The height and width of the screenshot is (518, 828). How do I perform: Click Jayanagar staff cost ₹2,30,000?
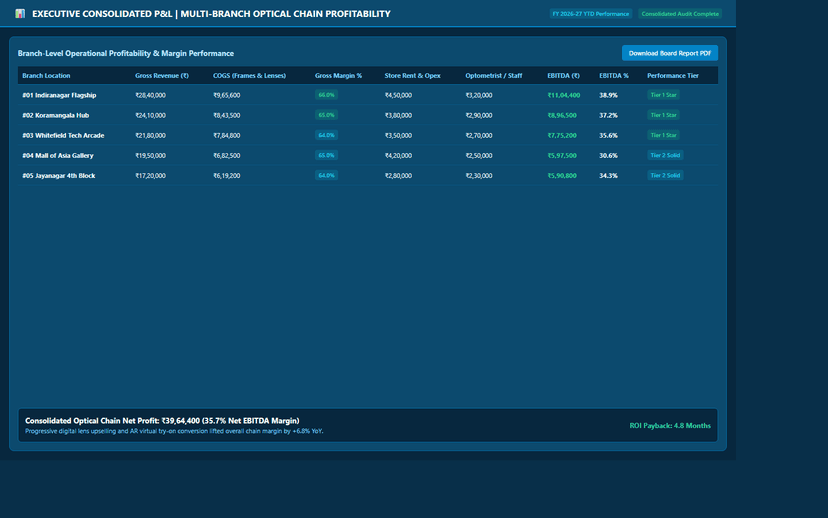[x=479, y=175]
